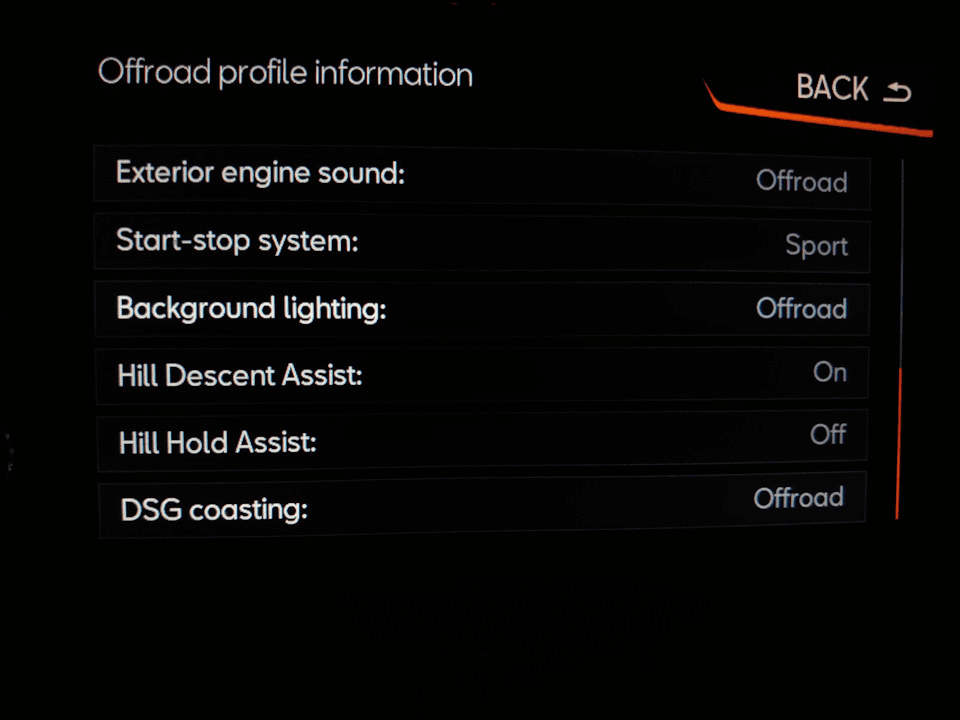The width and height of the screenshot is (960, 720).
Task: Select the Start-stop system row
Action: pos(480,242)
